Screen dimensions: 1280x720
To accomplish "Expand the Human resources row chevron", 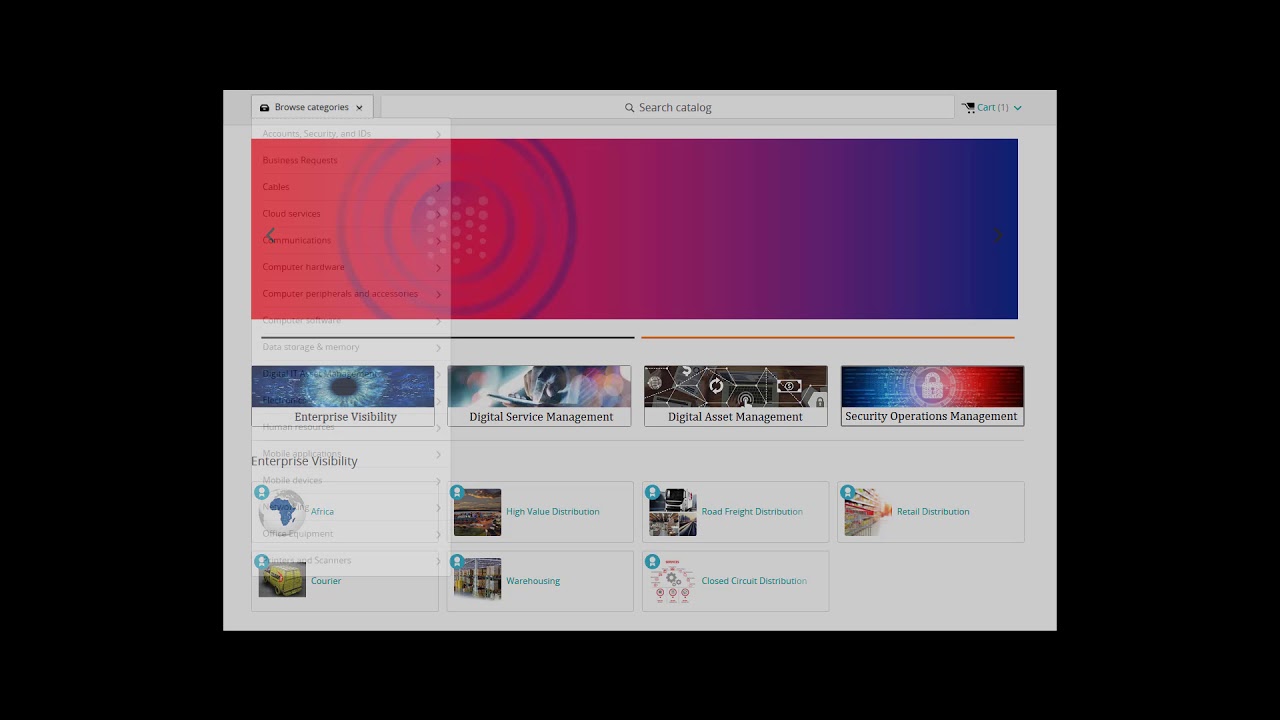I will pyautogui.click(x=438, y=428).
